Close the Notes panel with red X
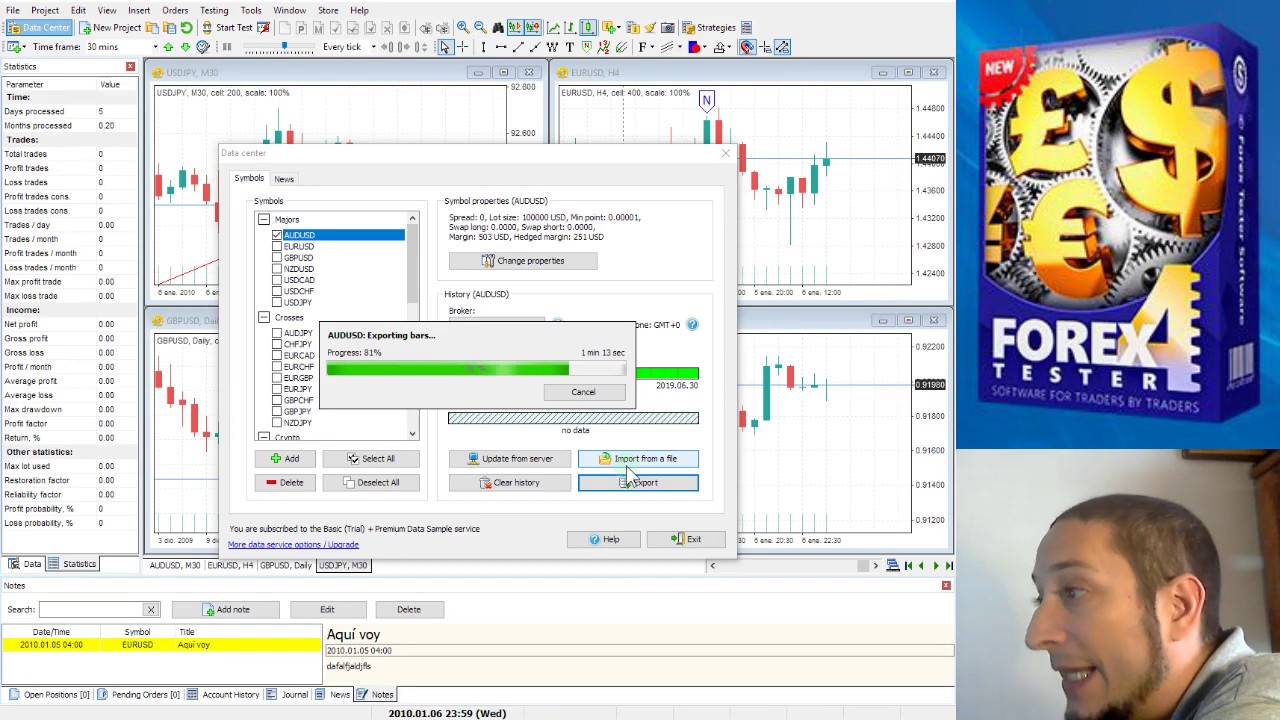Image resolution: width=1280 pixels, height=720 pixels. pyautogui.click(x=946, y=585)
